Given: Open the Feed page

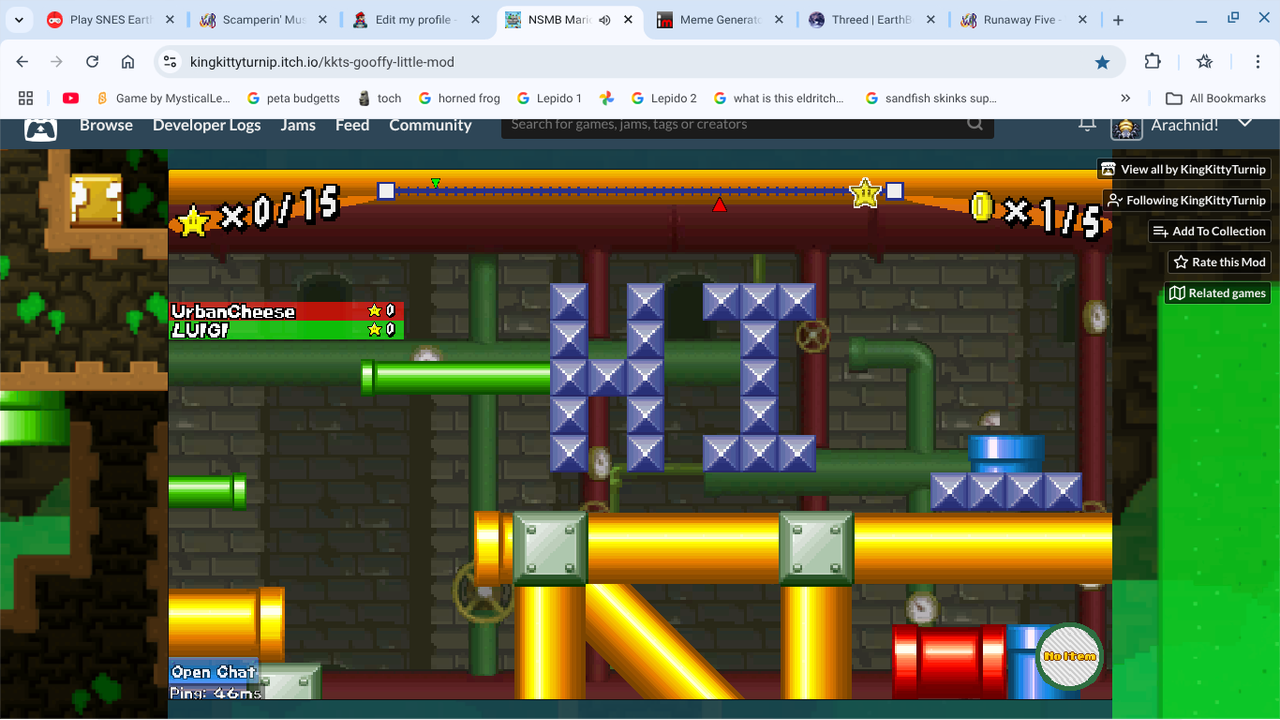Looking at the screenshot, I should click(352, 125).
